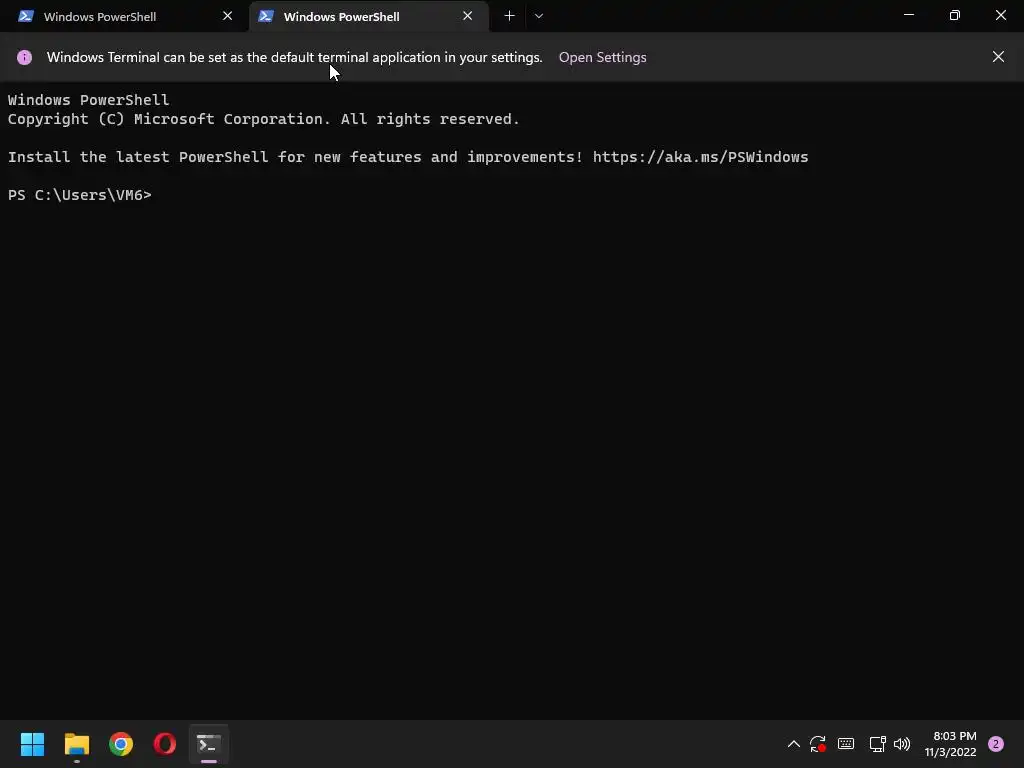The height and width of the screenshot is (768, 1024).
Task: Restore down the Windows Terminal window
Action: pos(955,15)
